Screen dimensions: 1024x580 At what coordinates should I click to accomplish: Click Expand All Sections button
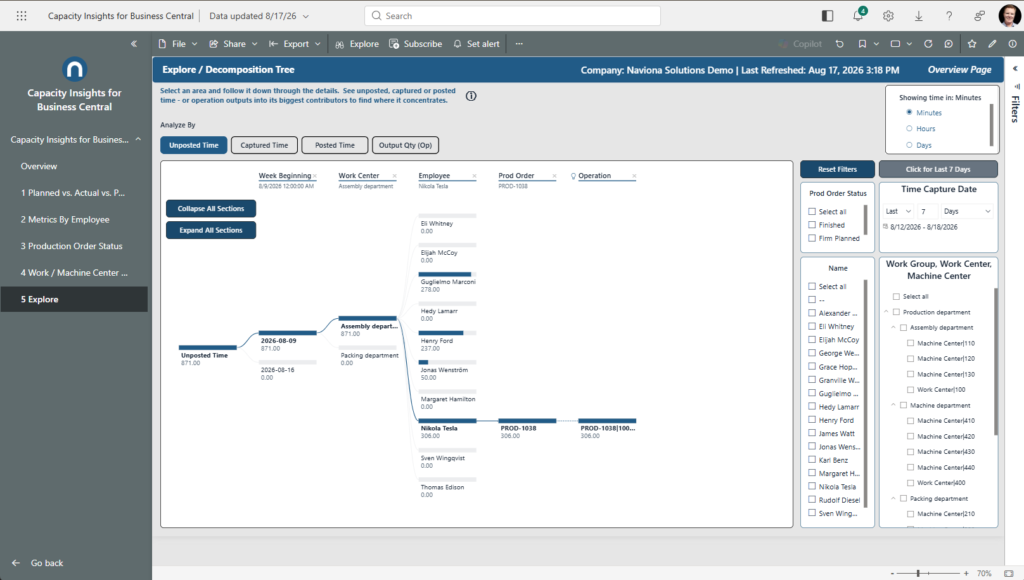click(x=211, y=230)
